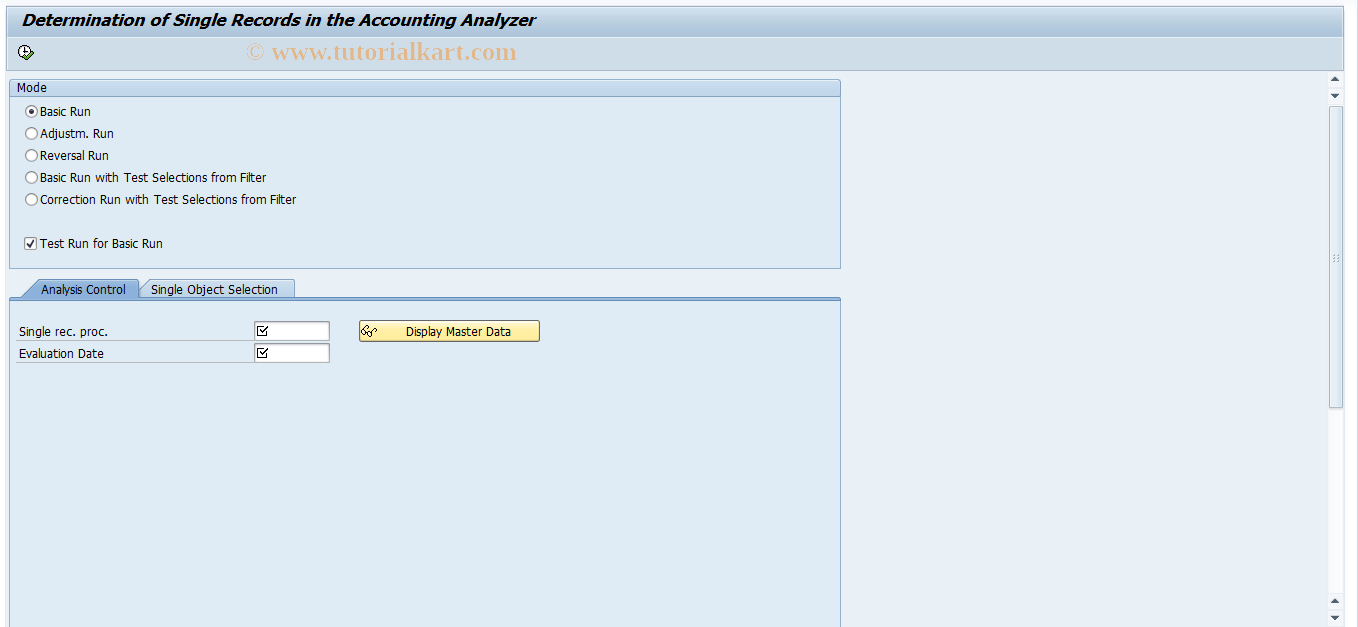The image size is (1358, 627).
Task: Click the scroll up arrow at top right
Action: 1335,80
